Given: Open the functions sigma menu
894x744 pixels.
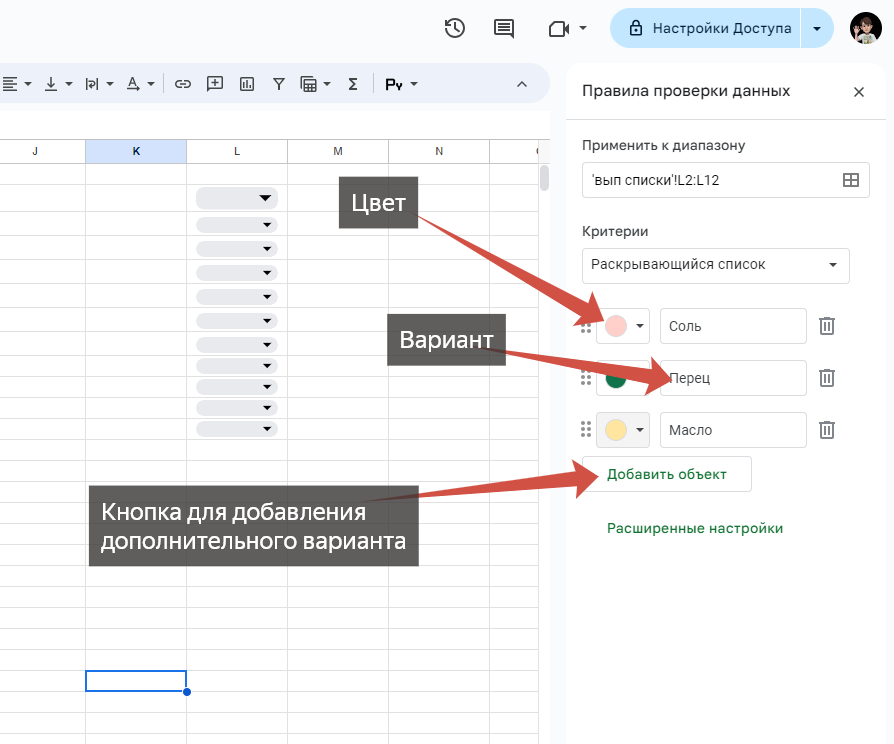Looking at the screenshot, I should [x=353, y=84].
